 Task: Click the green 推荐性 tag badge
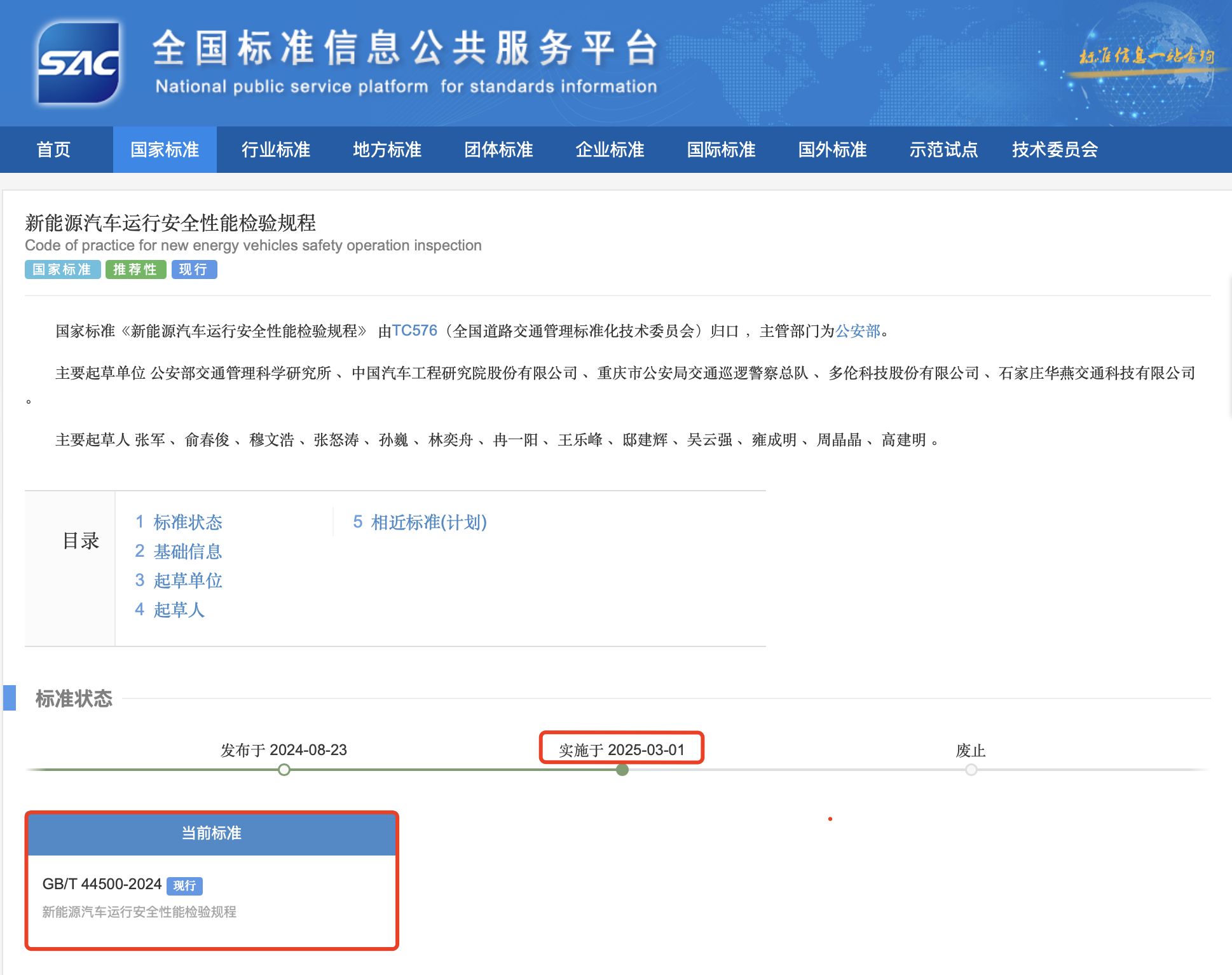[135, 269]
